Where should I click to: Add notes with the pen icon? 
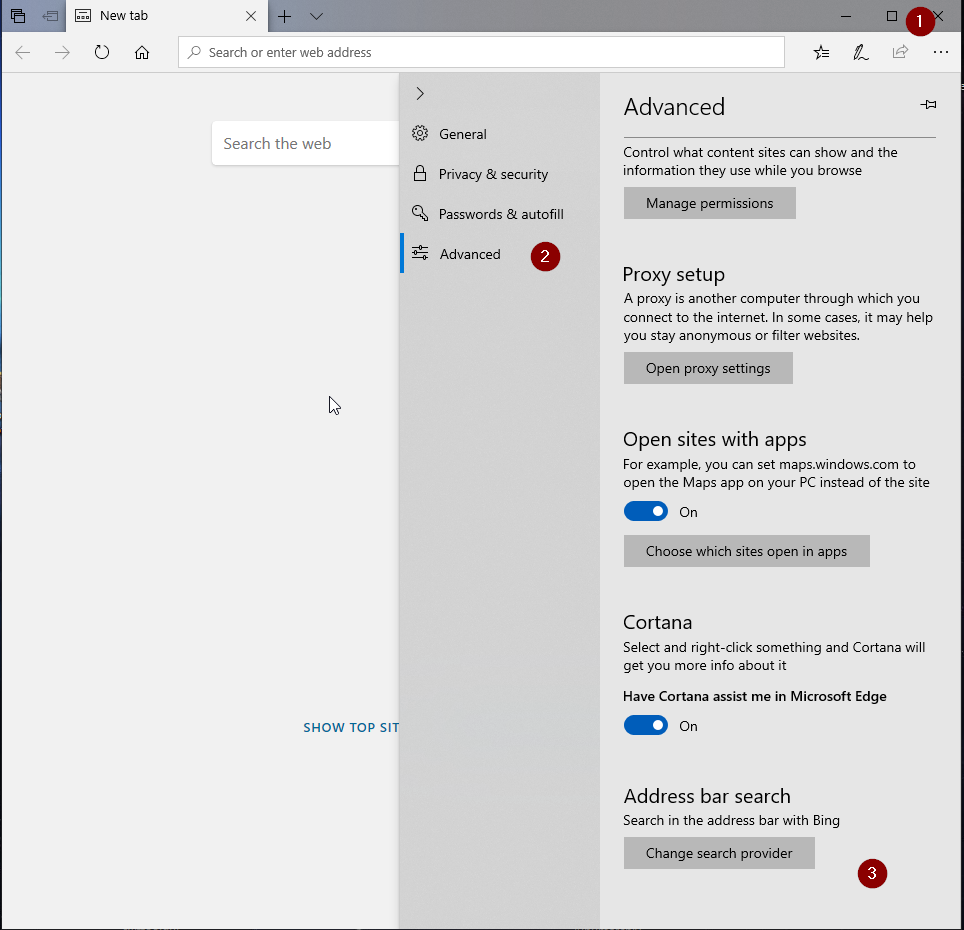pyautogui.click(x=861, y=52)
